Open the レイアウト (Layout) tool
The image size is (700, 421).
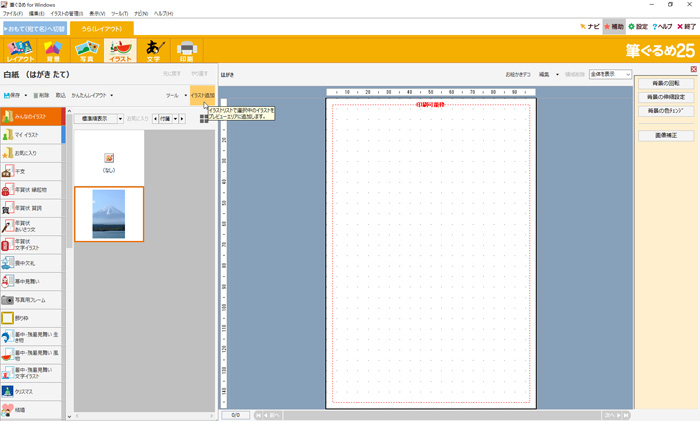click(19, 50)
